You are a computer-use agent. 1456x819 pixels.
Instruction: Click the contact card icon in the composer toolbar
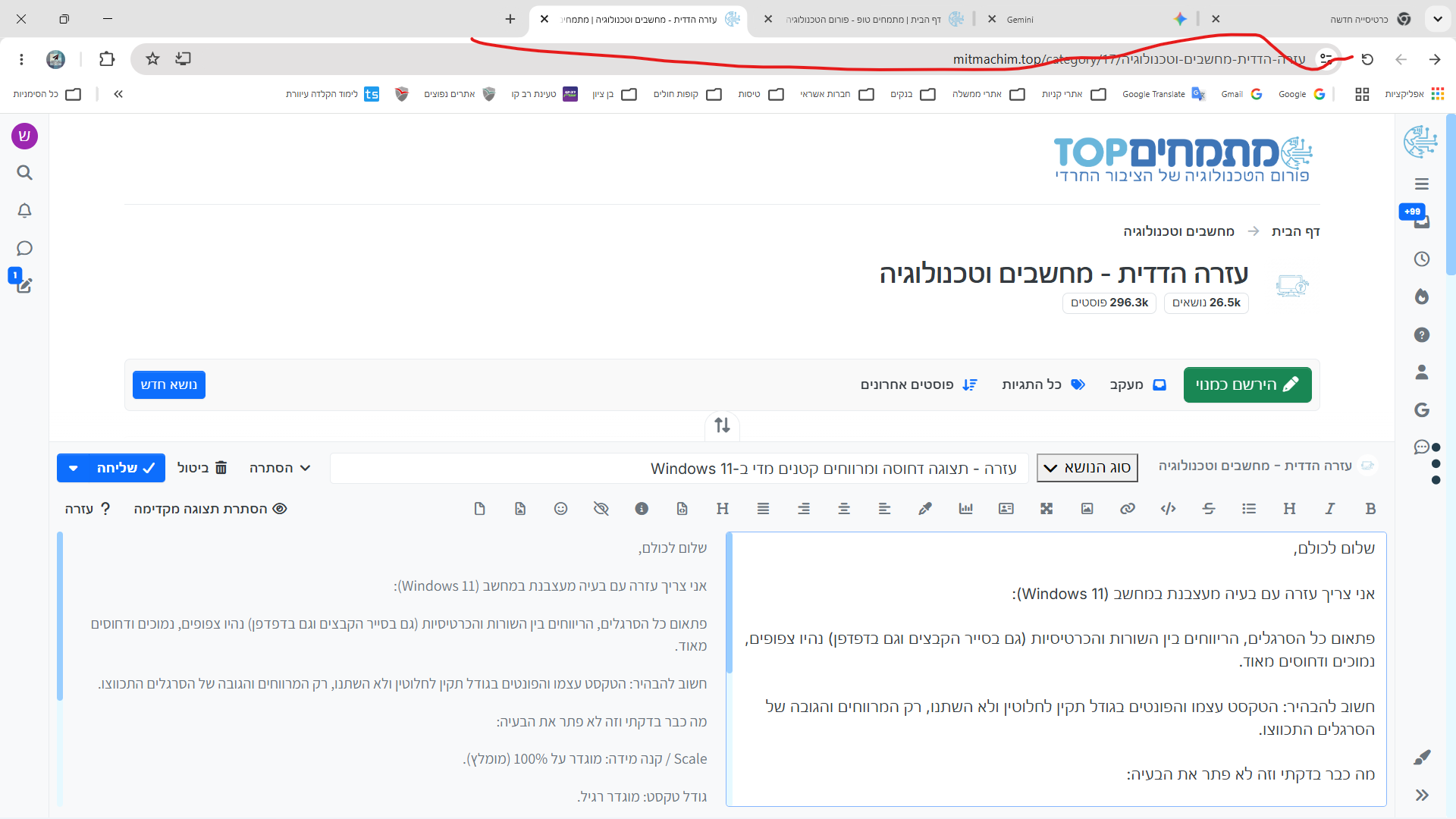1006,509
